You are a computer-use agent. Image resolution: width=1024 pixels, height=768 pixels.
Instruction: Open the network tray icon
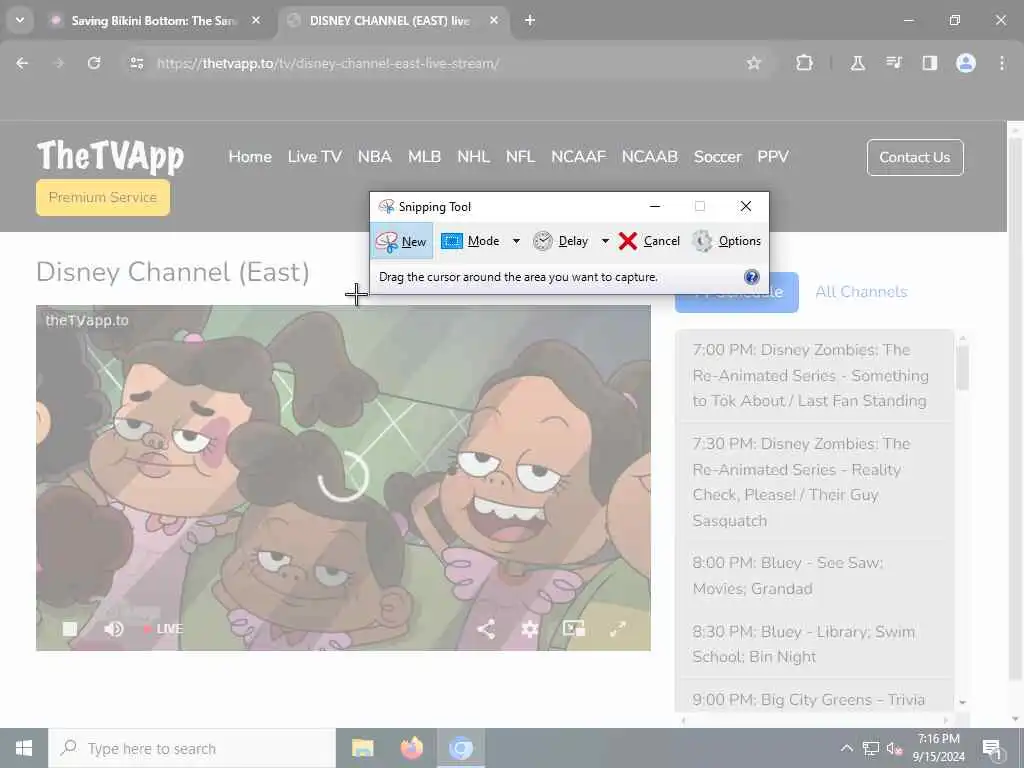pos(871,748)
